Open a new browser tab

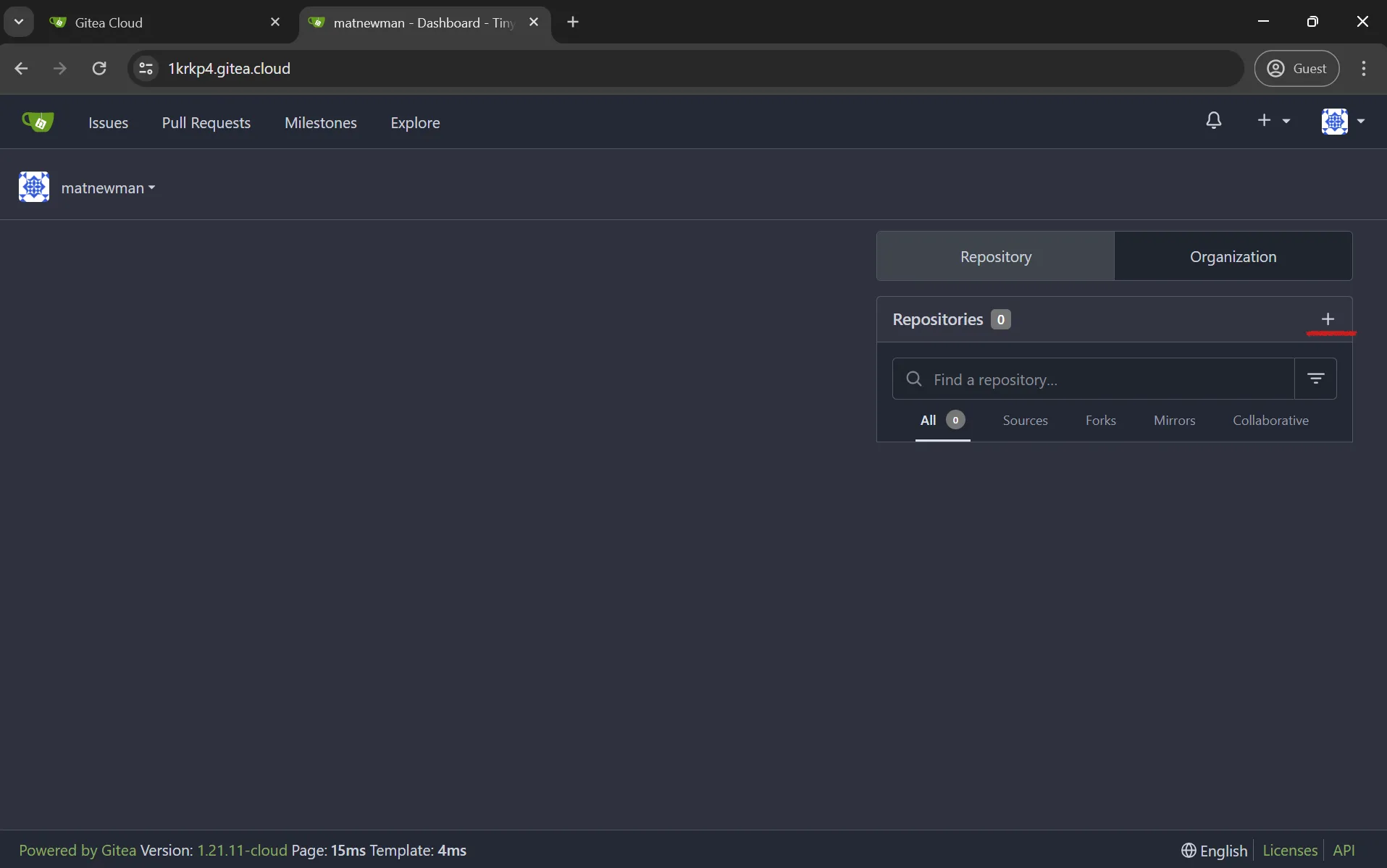(x=573, y=22)
